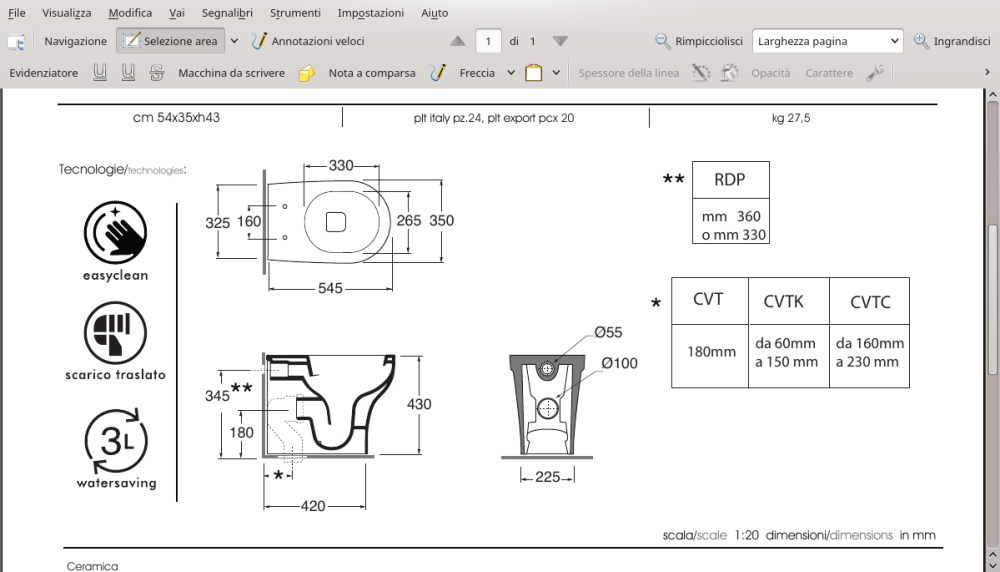1000x572 pixels.
Task: Click the page number input field
Action: click(x=488, y=41)
